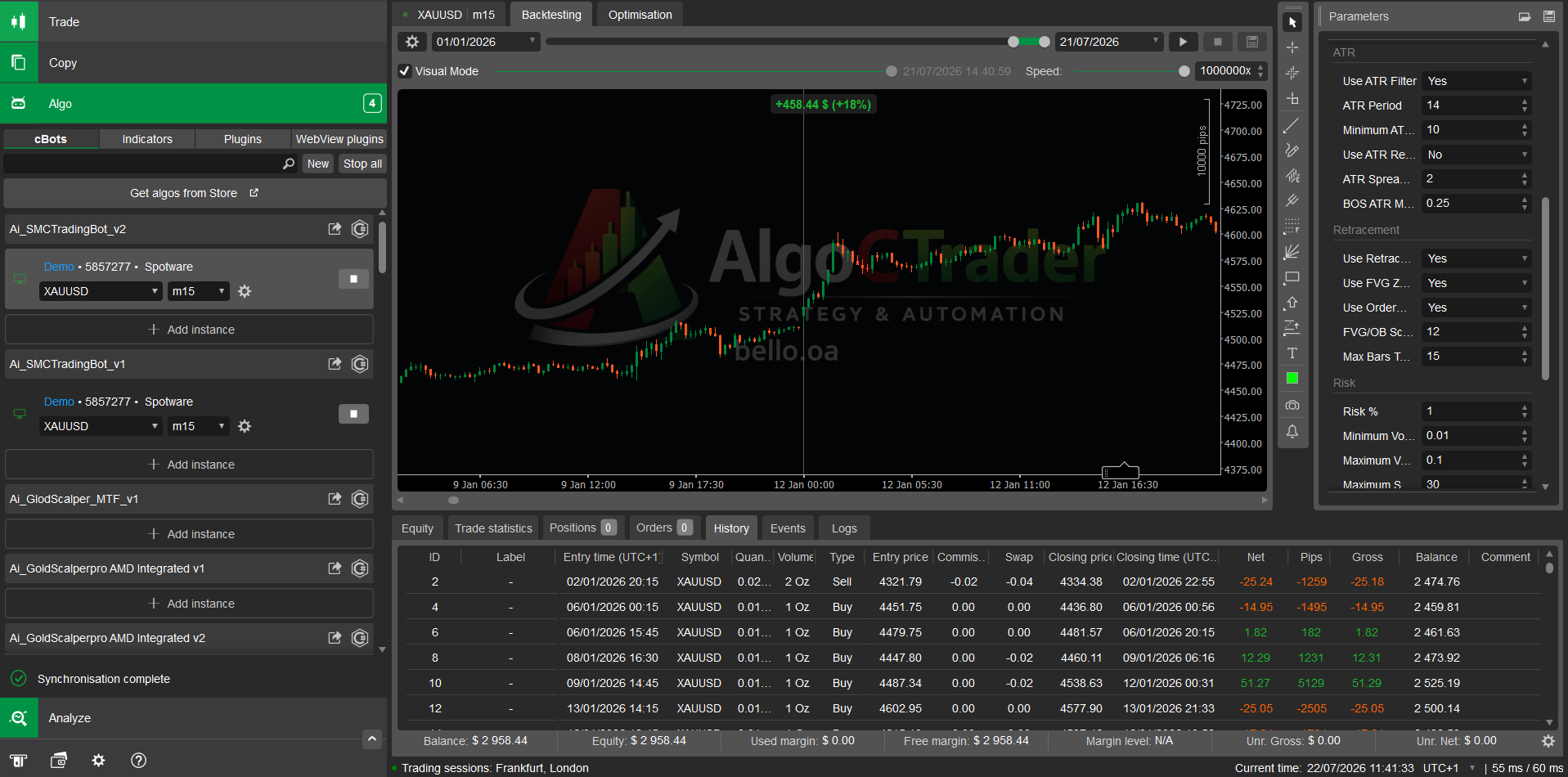
Task: Open the Equity tab
Action: click(417, 528)
